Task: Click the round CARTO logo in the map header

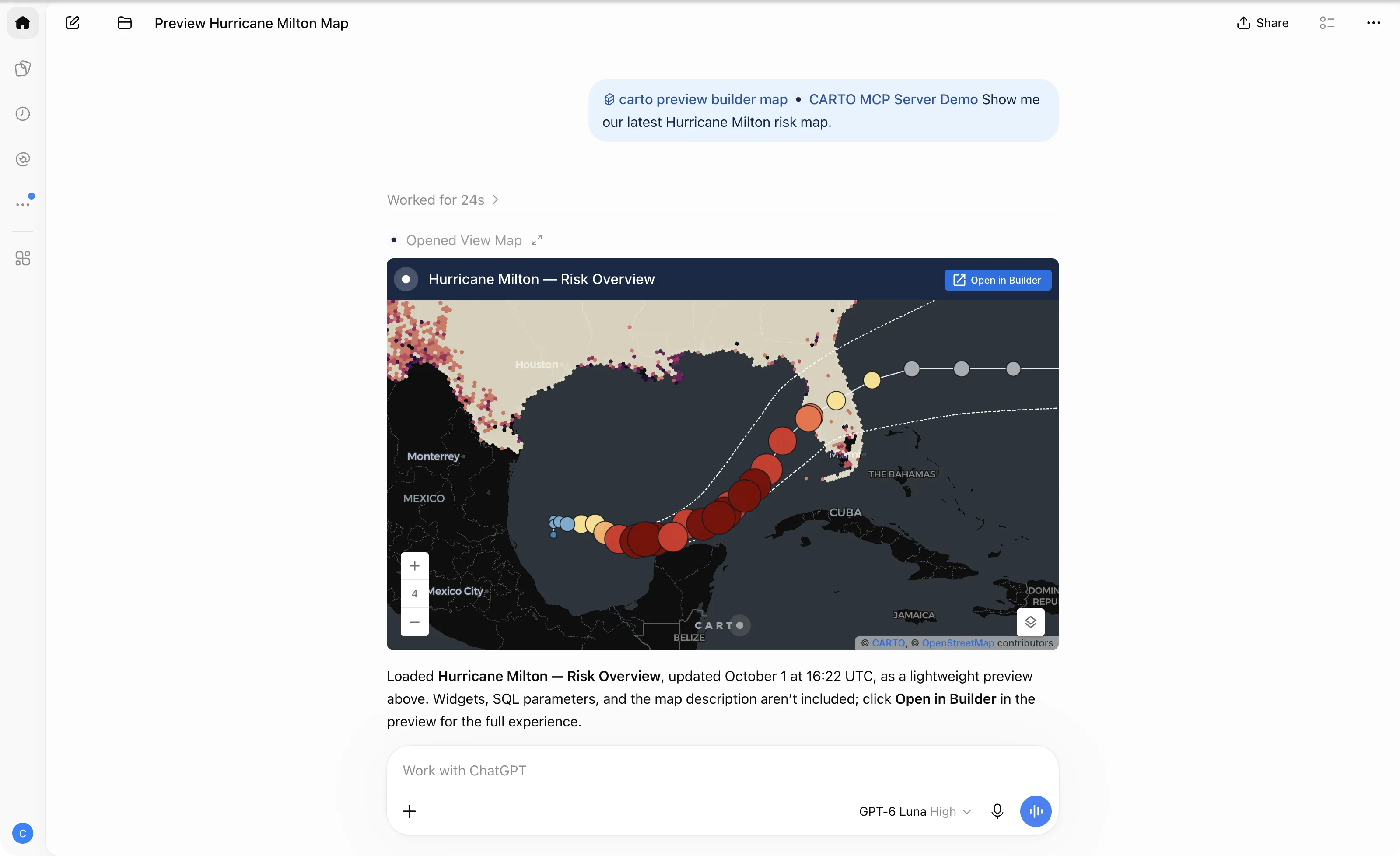Action: (406, 279)
